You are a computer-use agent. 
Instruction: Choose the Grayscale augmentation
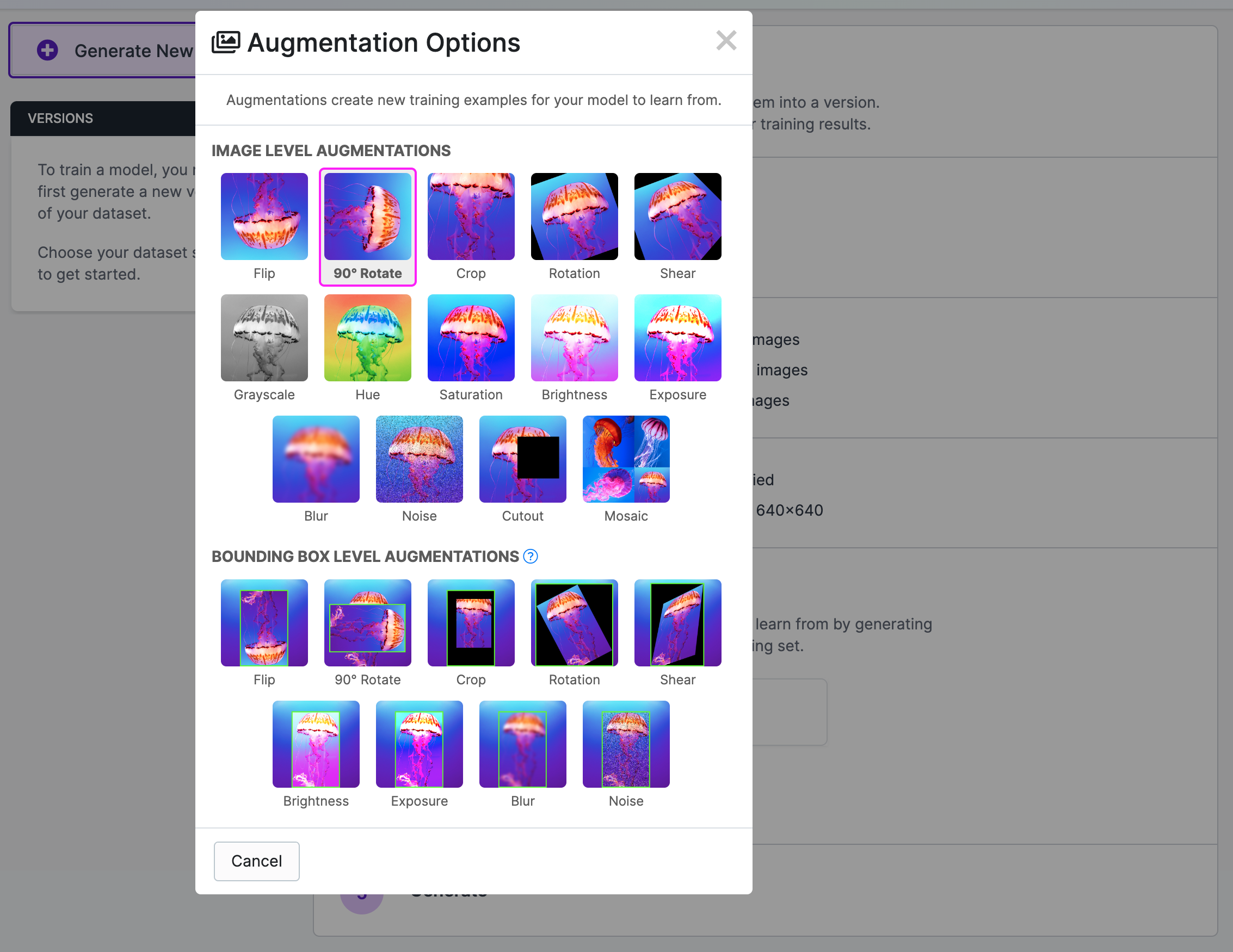point(264,338)
